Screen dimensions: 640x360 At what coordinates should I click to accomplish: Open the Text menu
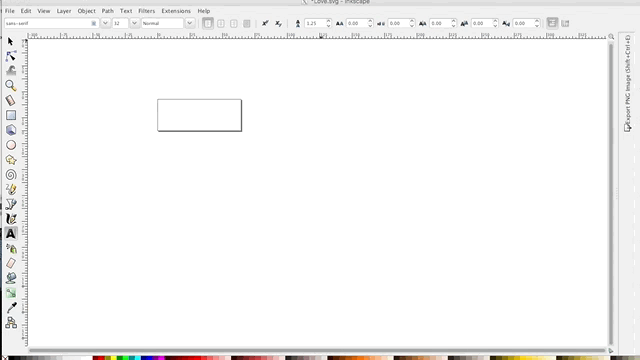click(x=126, y=11)
